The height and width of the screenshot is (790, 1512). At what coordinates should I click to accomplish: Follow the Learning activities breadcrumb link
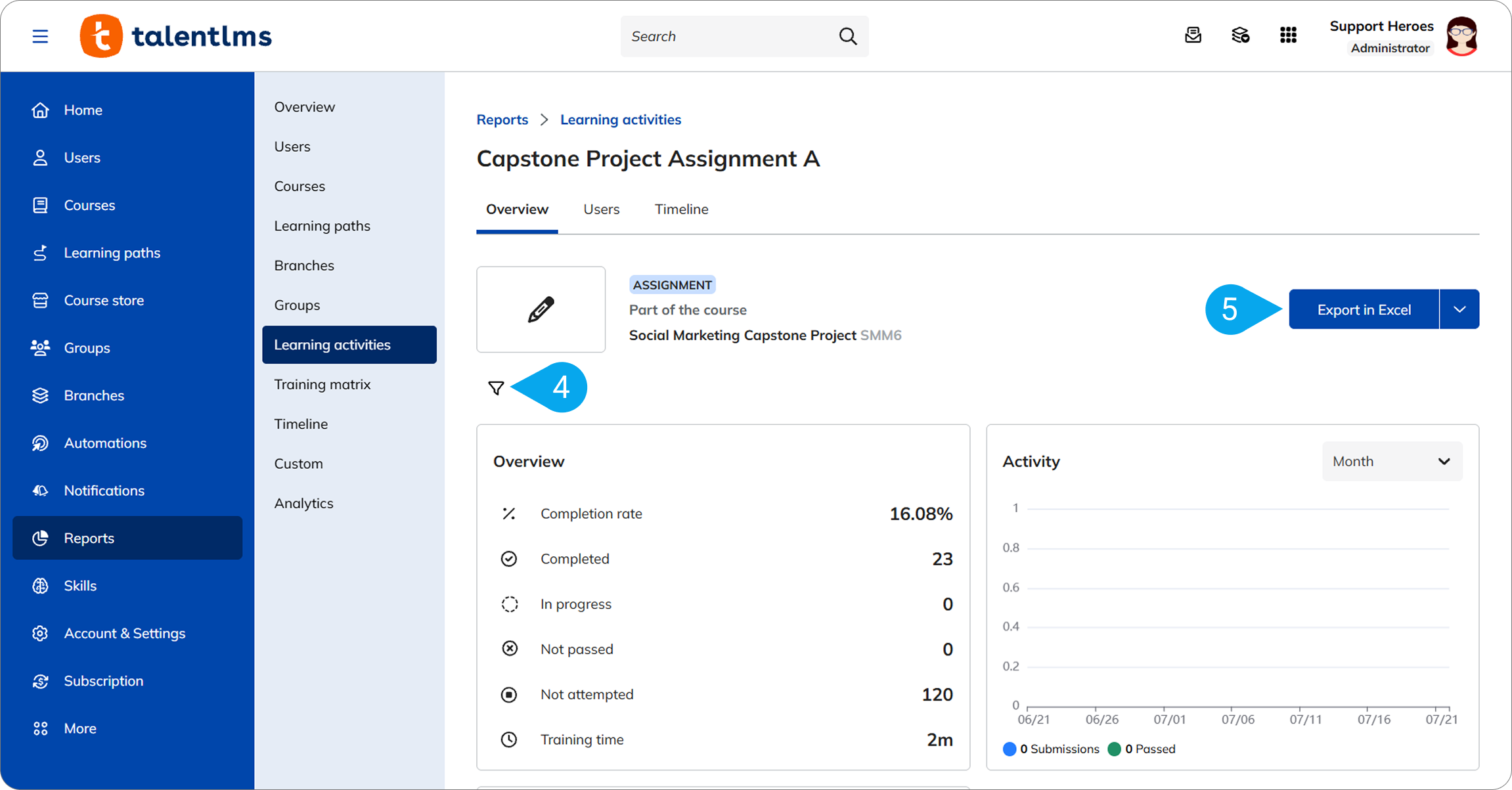[620, 120]
